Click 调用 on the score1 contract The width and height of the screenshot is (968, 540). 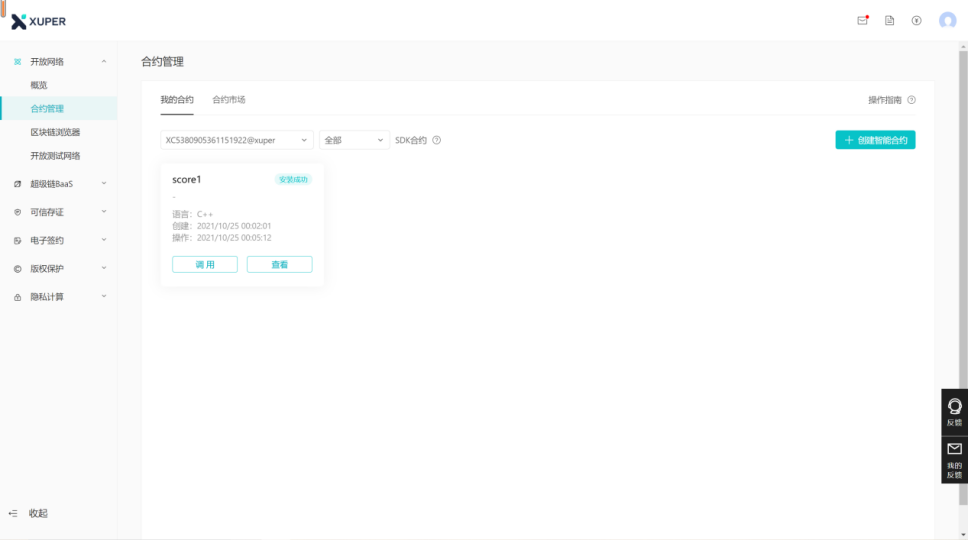[x=205, y=265]
